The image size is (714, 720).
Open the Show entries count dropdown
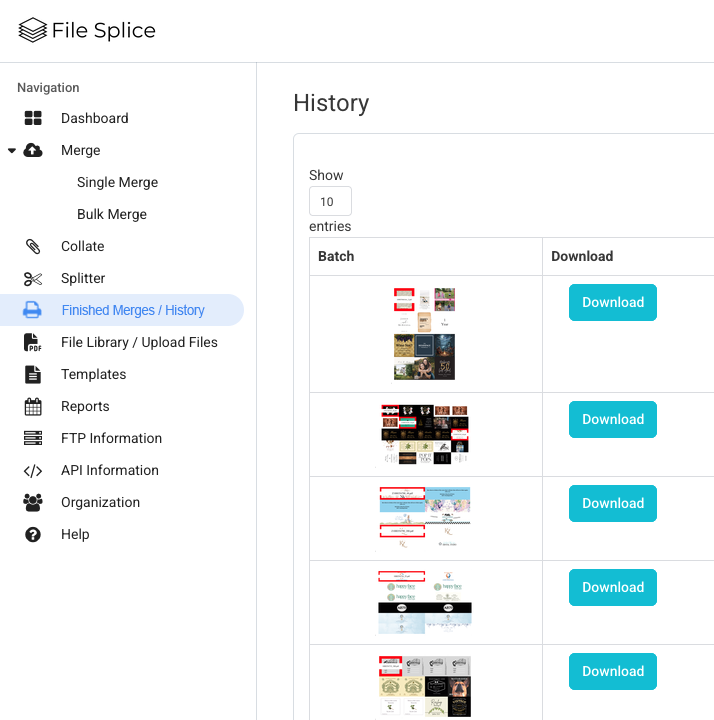[330, 201]
